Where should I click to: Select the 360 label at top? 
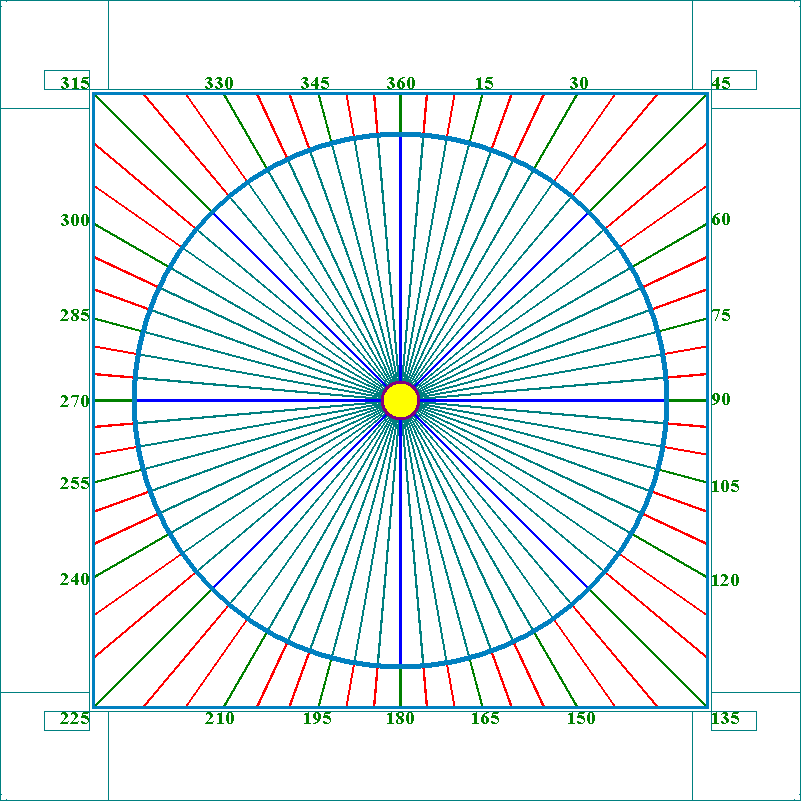400,83
